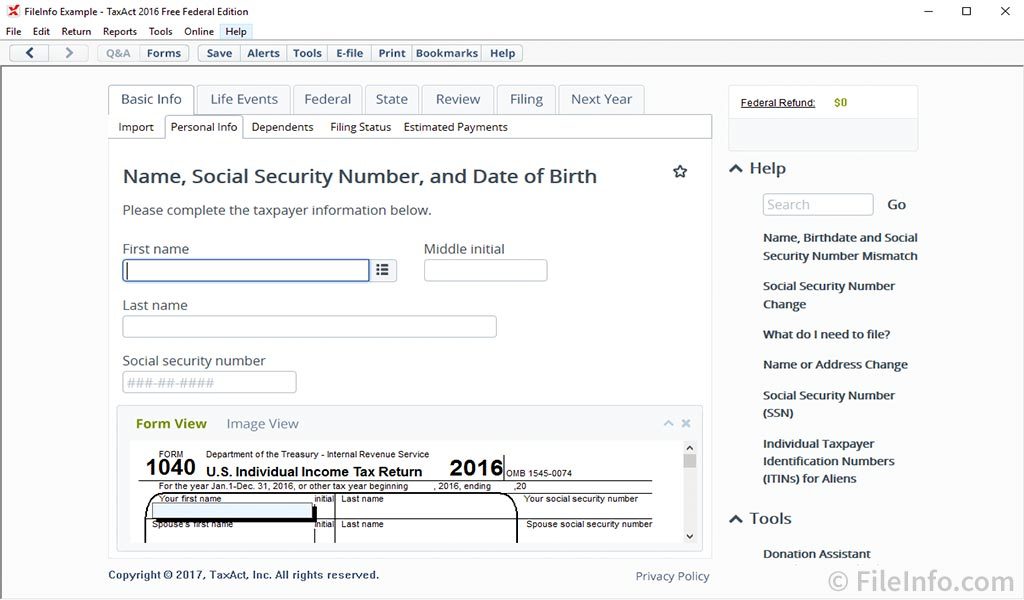Click the form preview scrollbar up arrow
The image size is (1024, 600).
[690, 448]
